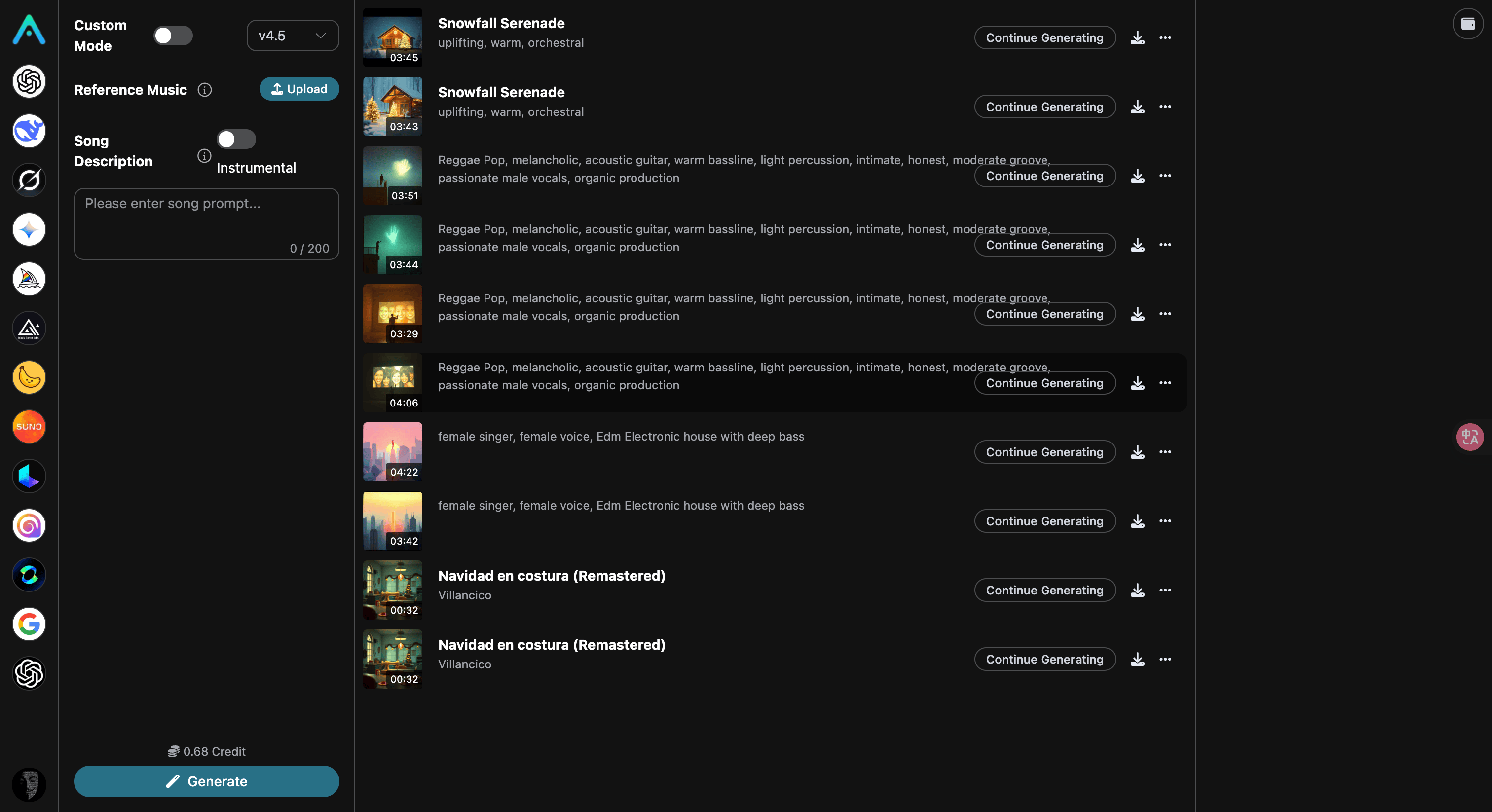The width and height of the screenshot is (1492, 812).
Task: Download the first Snowfall Serenade track
Action: pos(1138,37)
